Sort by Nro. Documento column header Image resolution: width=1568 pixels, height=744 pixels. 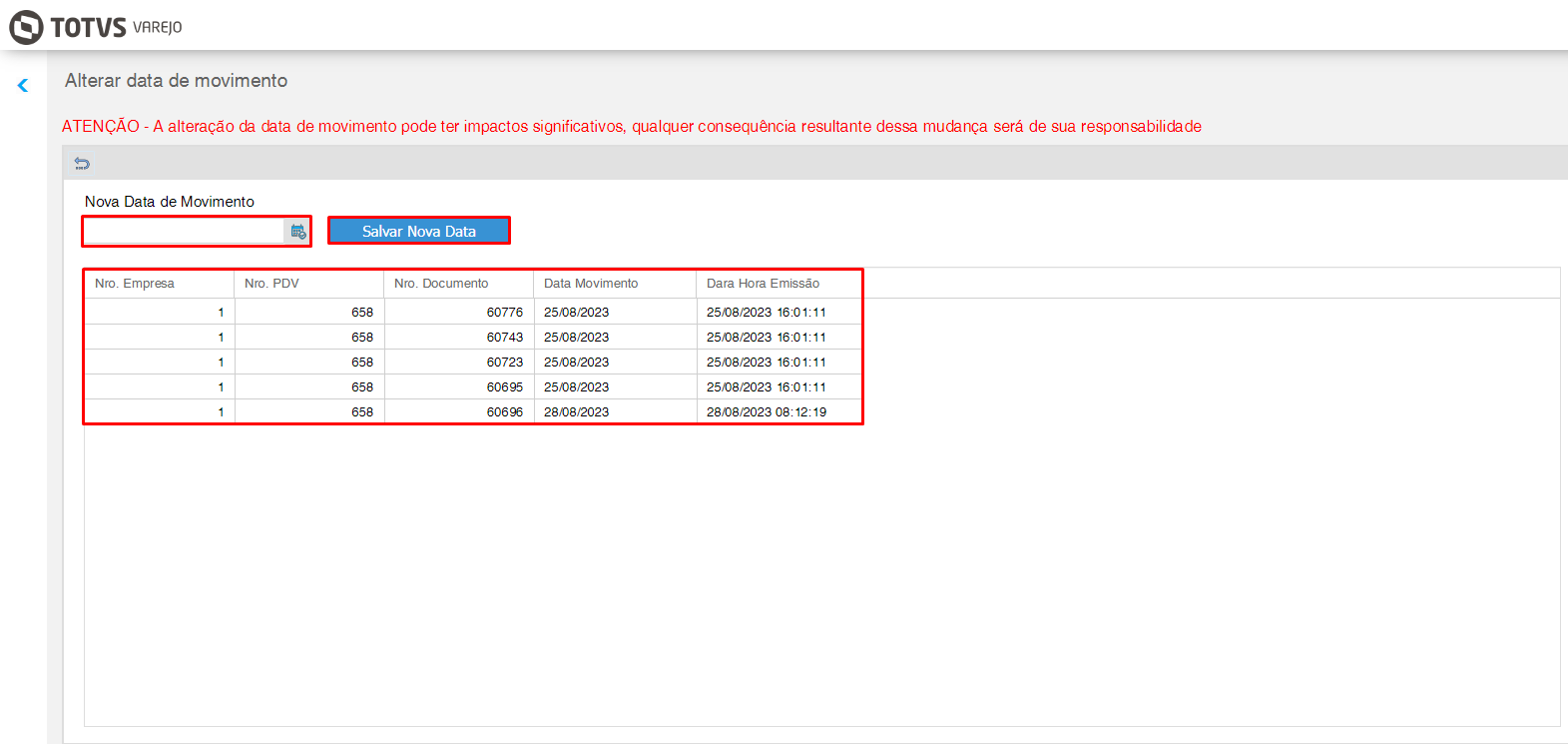click(459, 284)
